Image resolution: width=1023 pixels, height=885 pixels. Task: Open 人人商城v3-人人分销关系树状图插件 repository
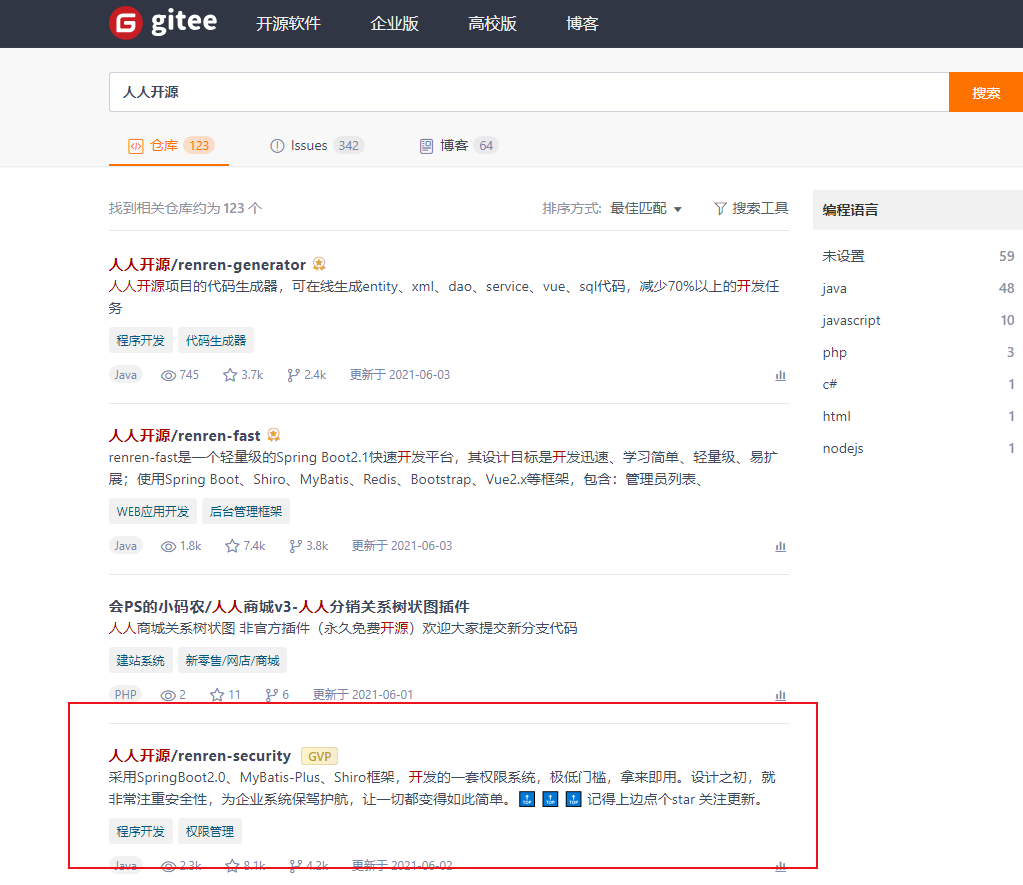tap(289, 606)
